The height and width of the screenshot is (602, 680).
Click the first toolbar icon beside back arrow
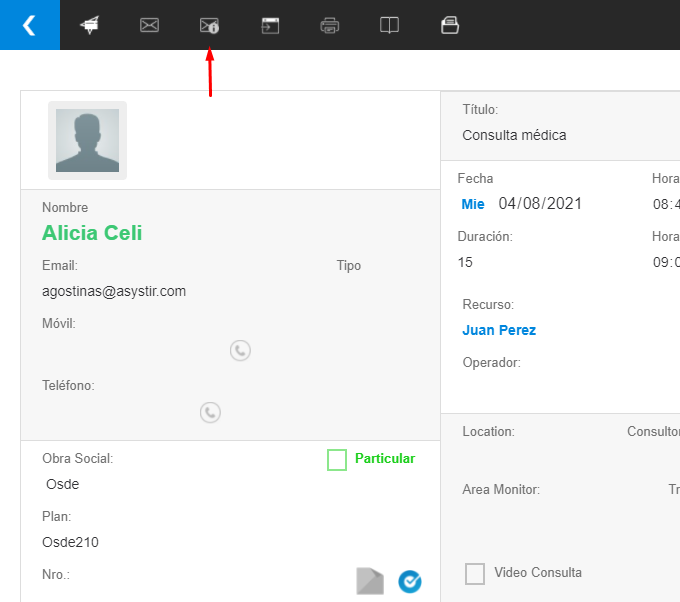click(x=90, y=26)
